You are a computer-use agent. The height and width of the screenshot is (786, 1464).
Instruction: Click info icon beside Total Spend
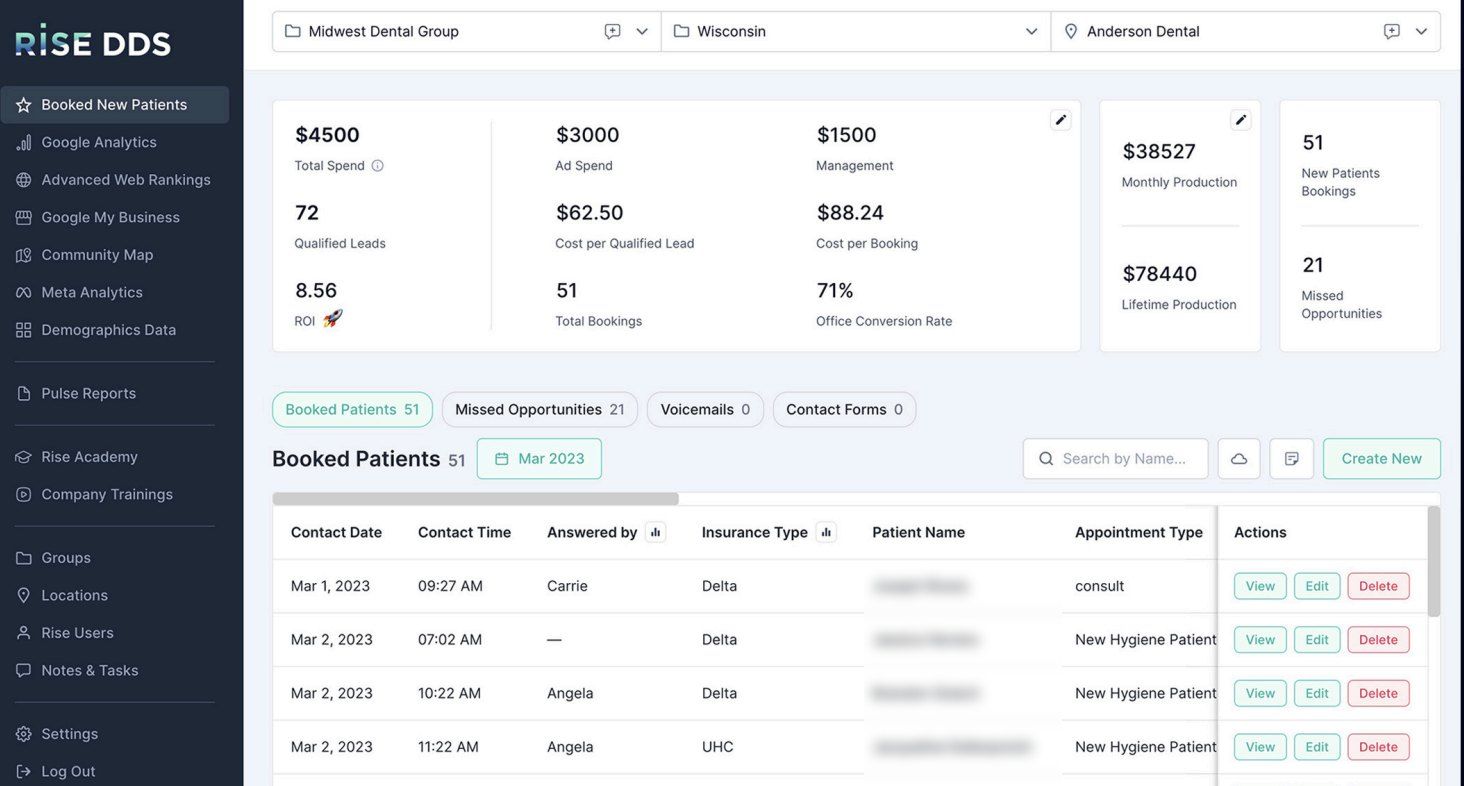click(377, 166)
